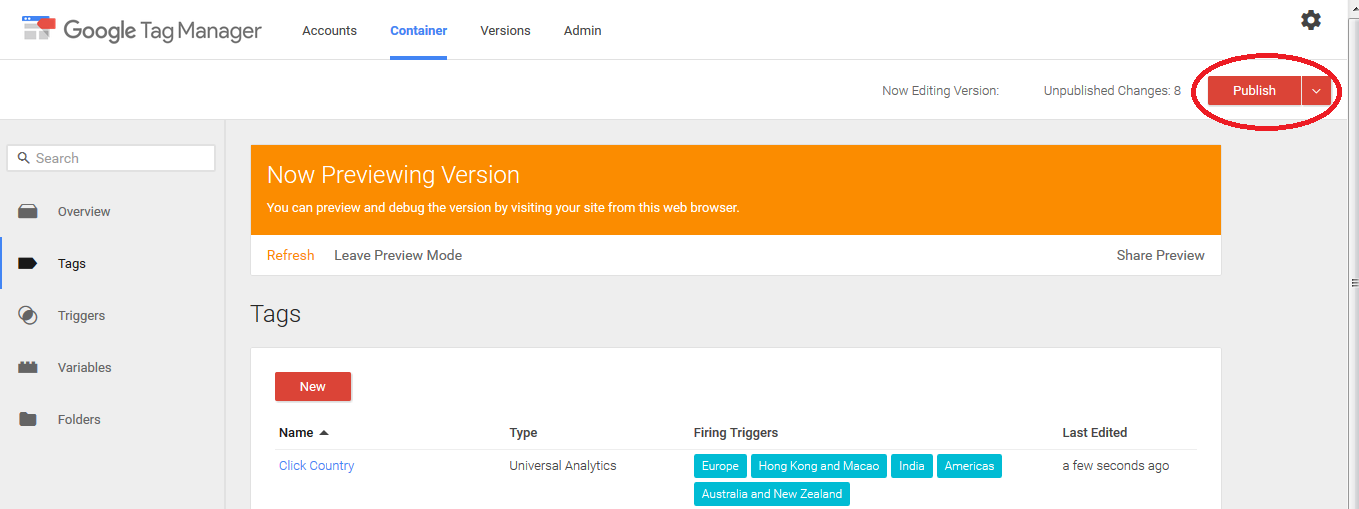Click the Folders sidebar folder icon
1359x509 pixels.
pos(28,419)
